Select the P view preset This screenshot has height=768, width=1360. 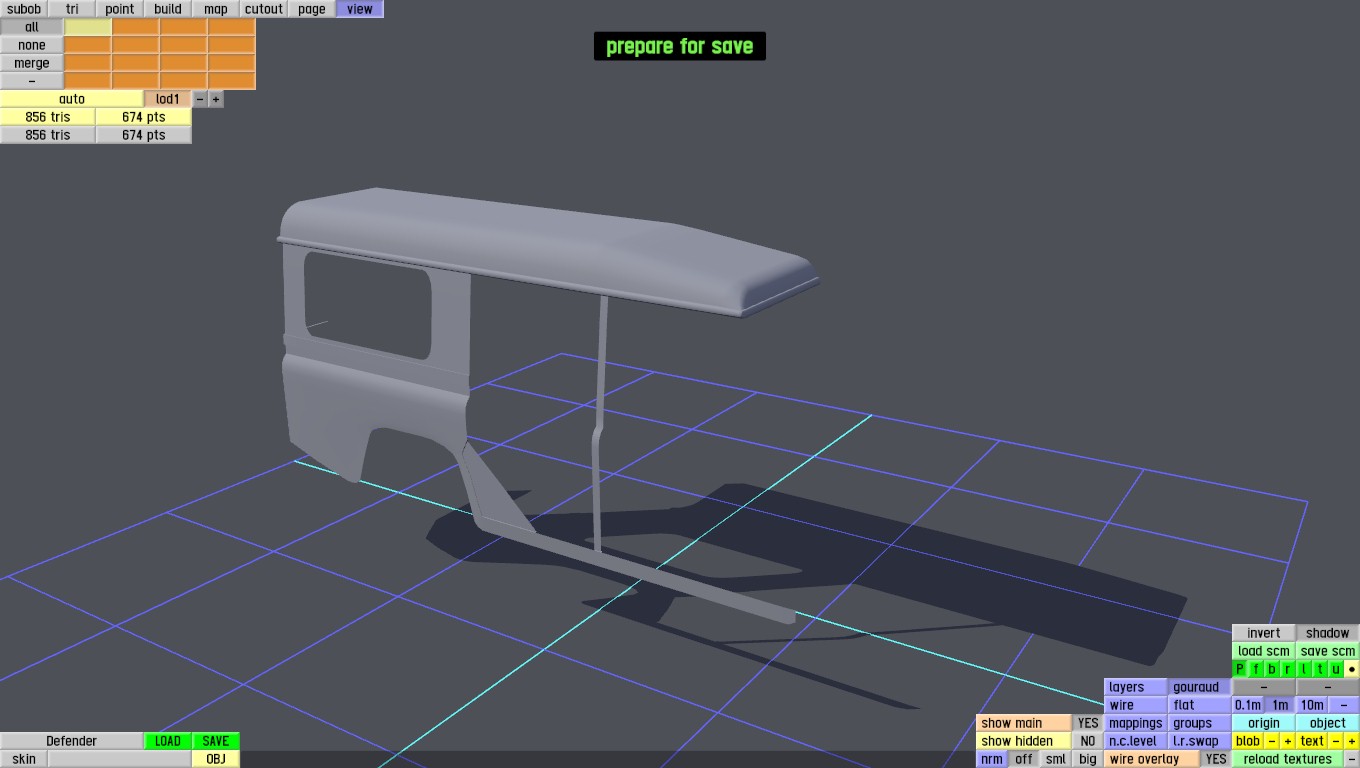click(1240, 669)
